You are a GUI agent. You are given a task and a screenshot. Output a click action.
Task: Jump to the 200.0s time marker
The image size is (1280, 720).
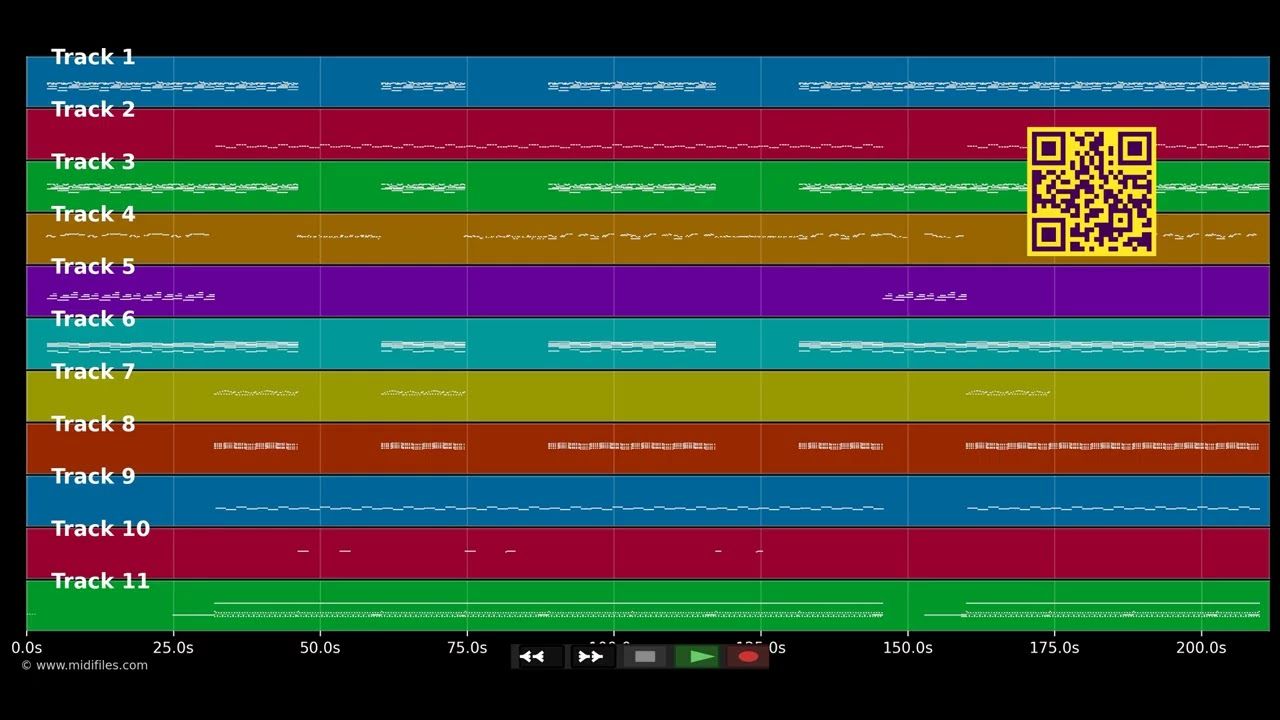tap(1201, 648)
